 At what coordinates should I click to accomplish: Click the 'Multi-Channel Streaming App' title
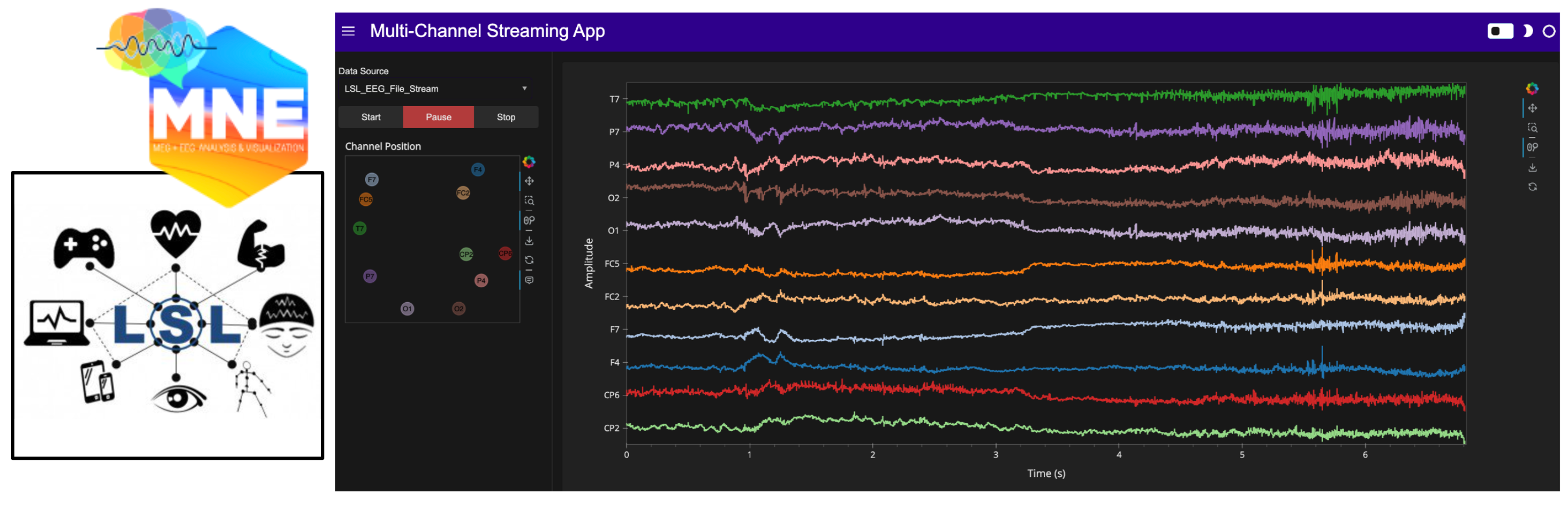tap(487, 31)
